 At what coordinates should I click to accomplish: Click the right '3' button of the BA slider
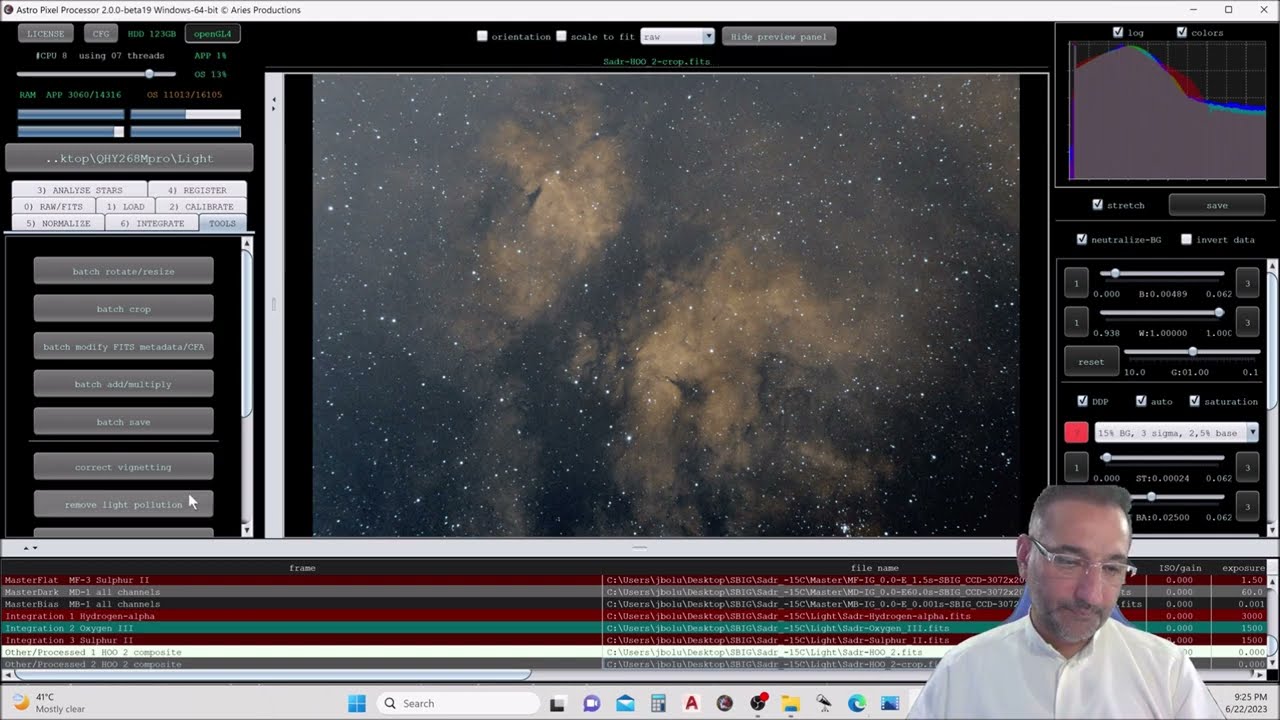tap(1247, 506)
